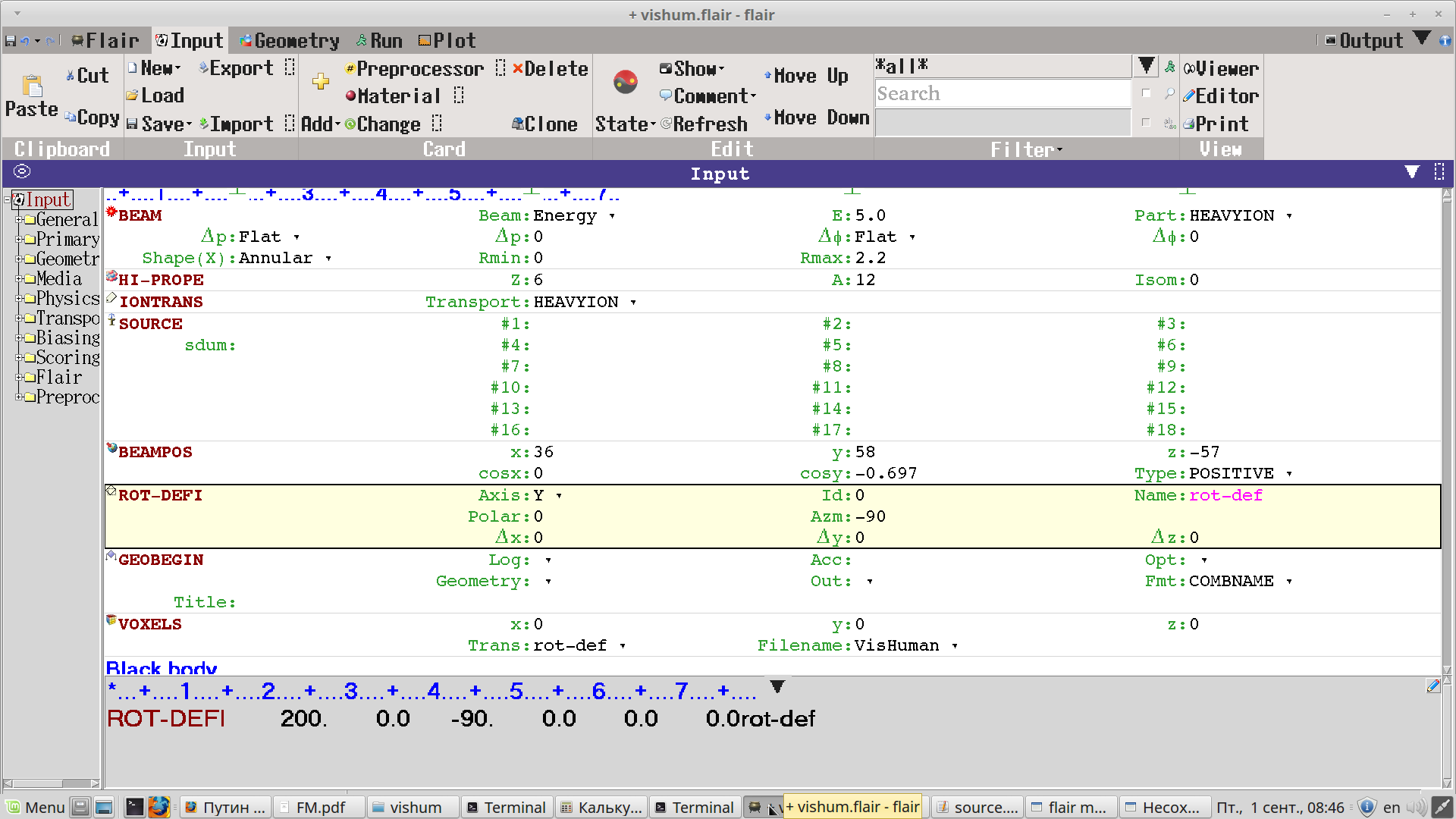
Task: Toggle the checkbox below the search checkbox
Action: 1147,123
